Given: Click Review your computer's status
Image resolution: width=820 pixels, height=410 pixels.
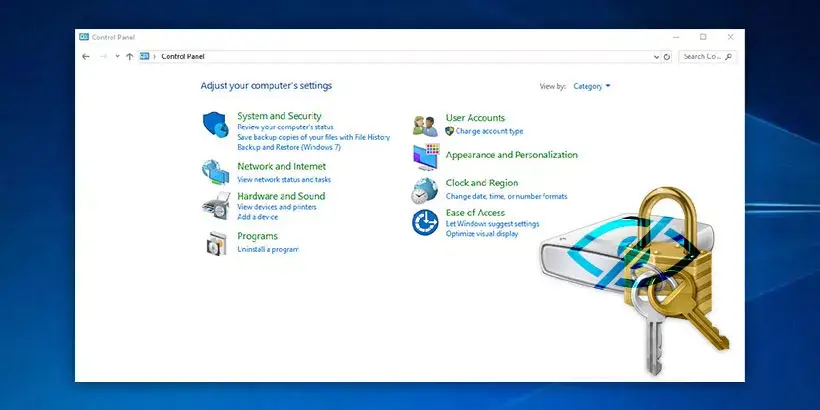Looking at the screenshot, I should pos(285,127).
